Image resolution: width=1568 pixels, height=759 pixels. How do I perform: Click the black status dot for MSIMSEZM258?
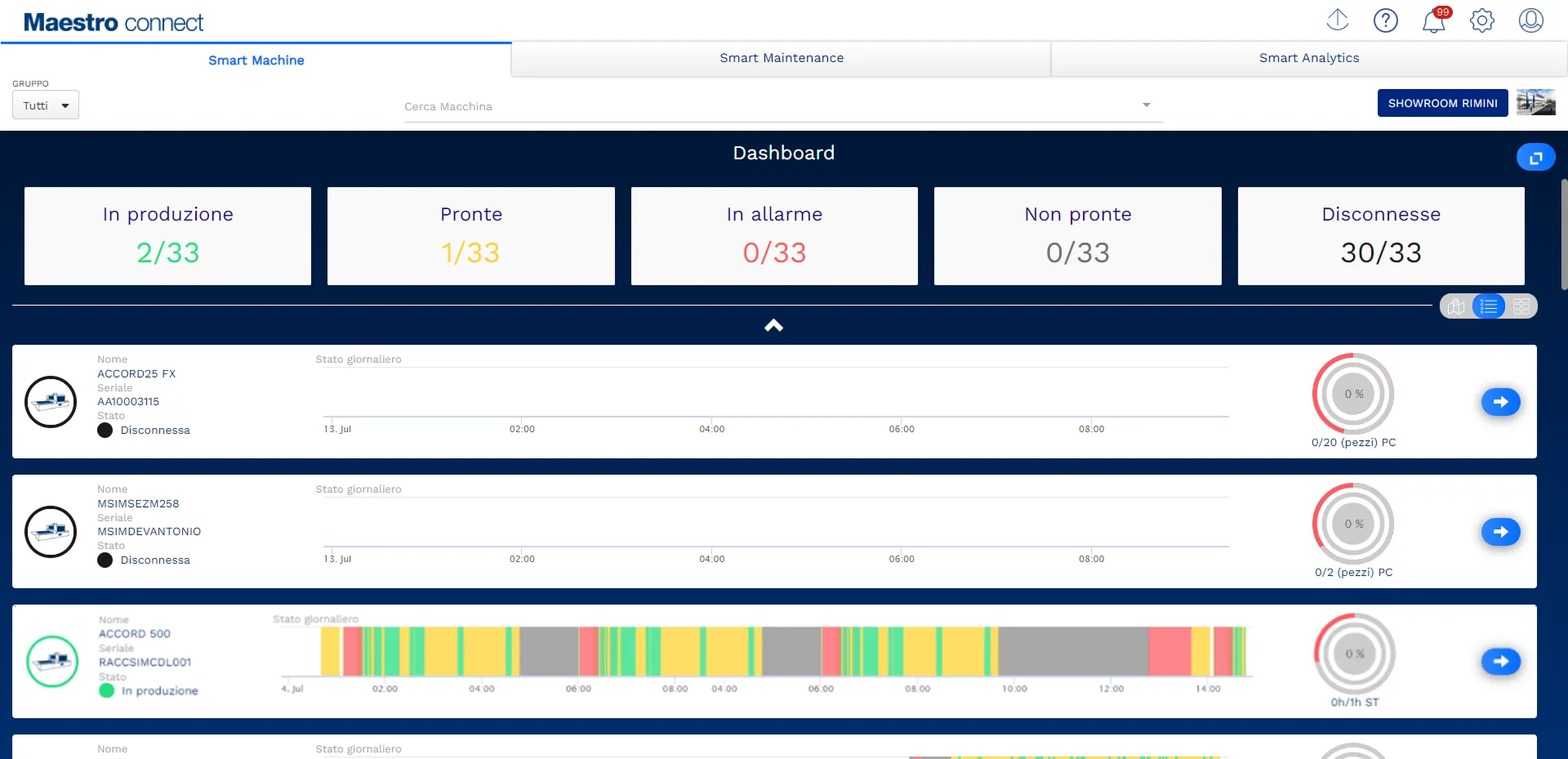[x=105, y=560]
